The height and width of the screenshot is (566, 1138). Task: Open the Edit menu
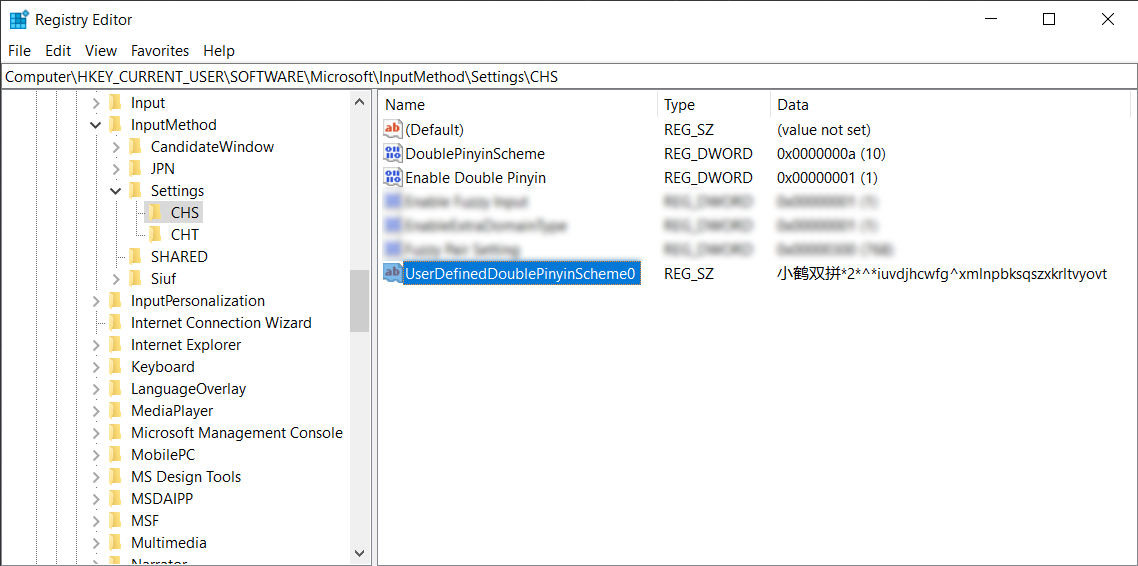pyautogui.click(x=58, y=51)
